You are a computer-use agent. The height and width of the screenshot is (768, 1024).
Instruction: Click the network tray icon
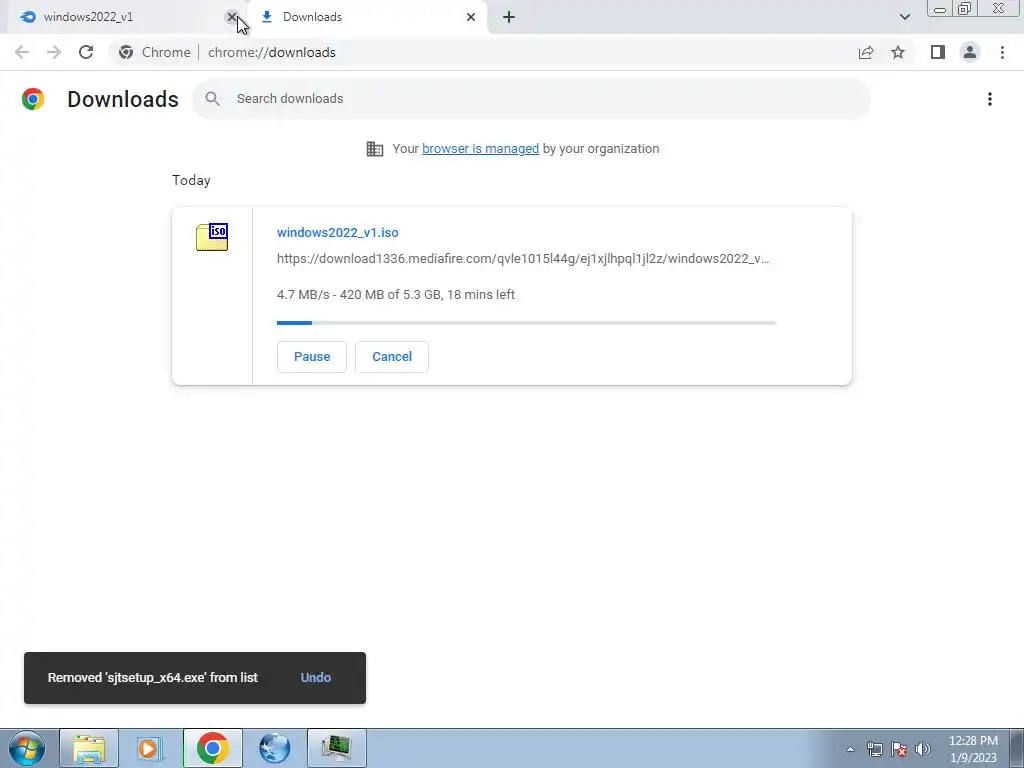click(x=874, y=749)
